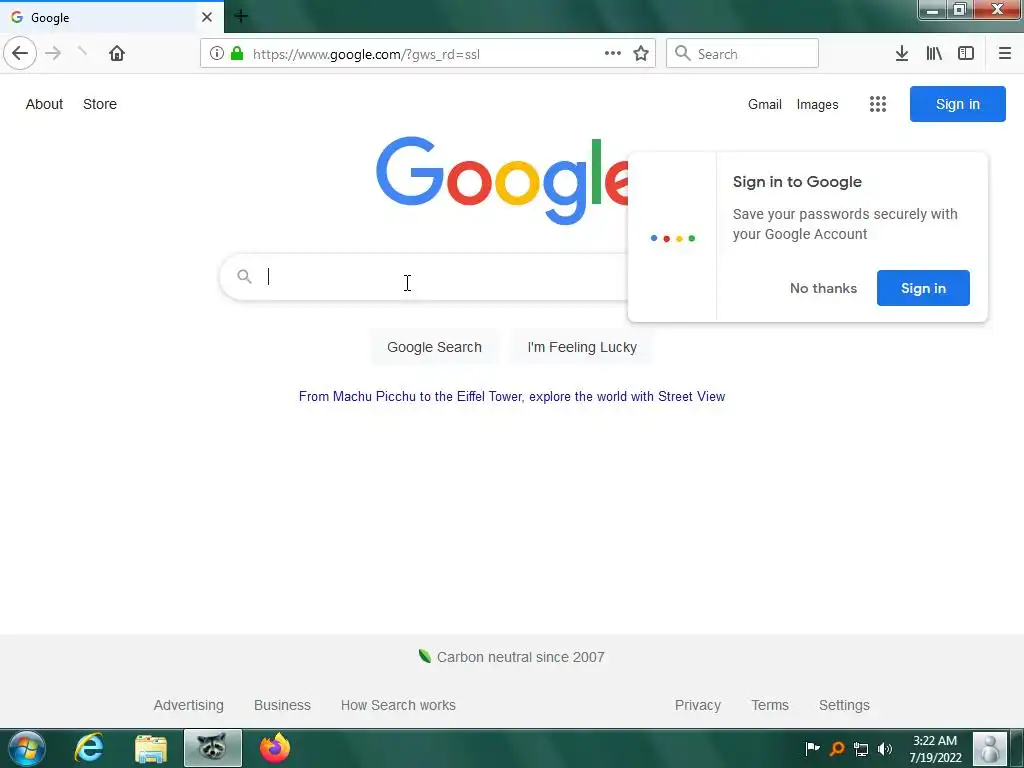Click Sign in inside the popup
Image resolution: width=1024 pixels, height=768 pixels.
click(923, 288)
